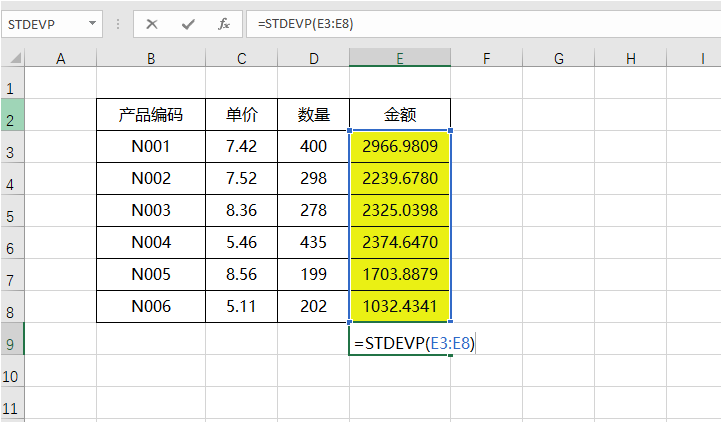Open the Insert Function fx dialog
724x422 pixels.
click(x=224, y=23)
